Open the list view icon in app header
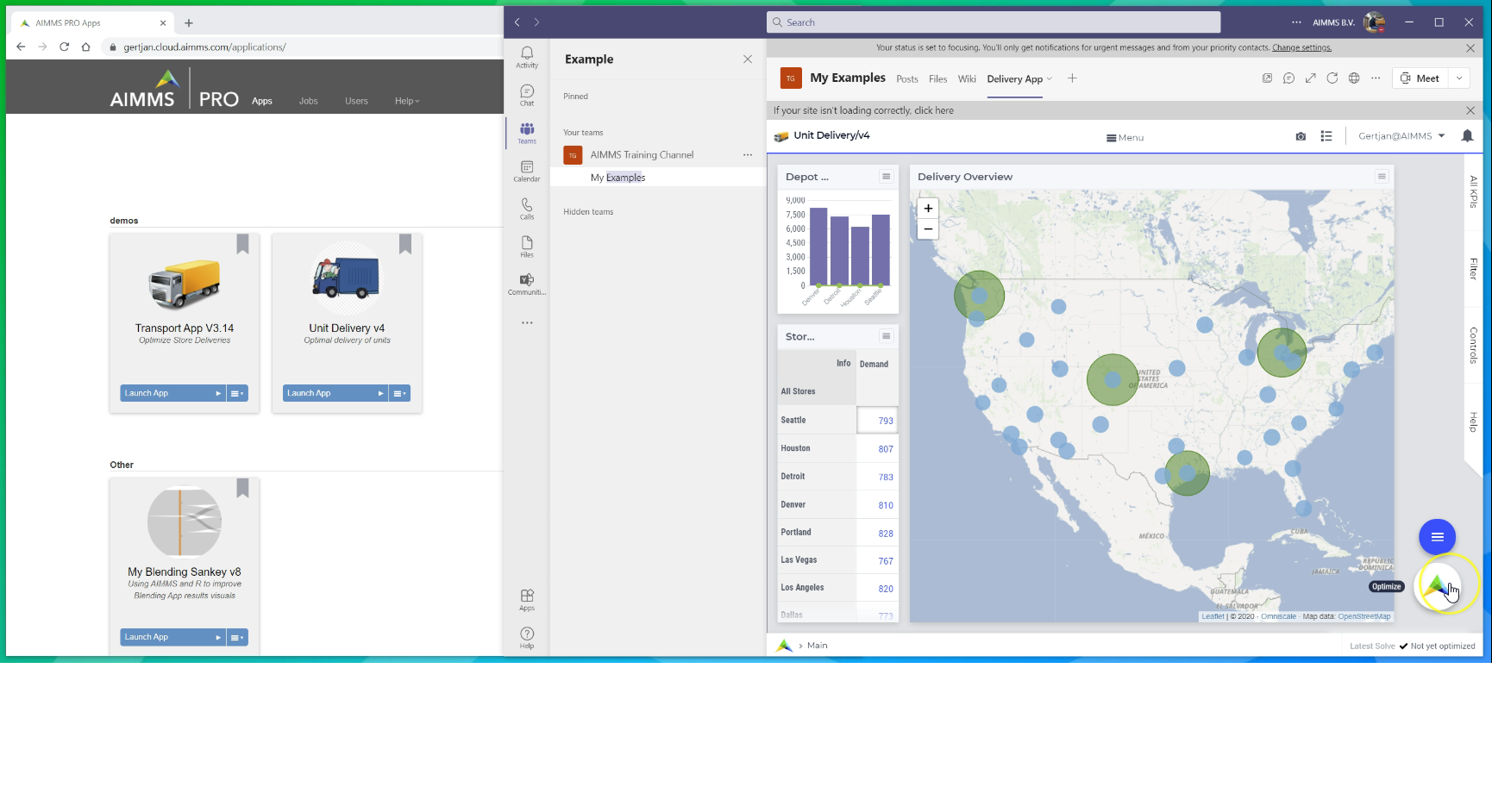Image resolution: width=1492 pixels, height=812 pixels. point(1326,136)
